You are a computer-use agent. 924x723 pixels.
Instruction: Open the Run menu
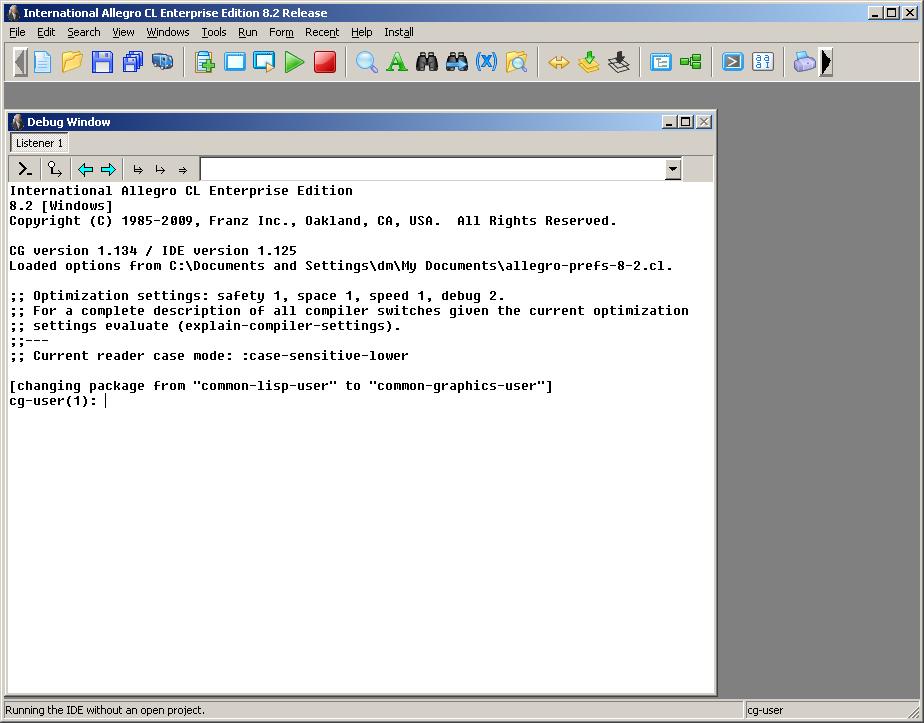[x=248, y=32]
